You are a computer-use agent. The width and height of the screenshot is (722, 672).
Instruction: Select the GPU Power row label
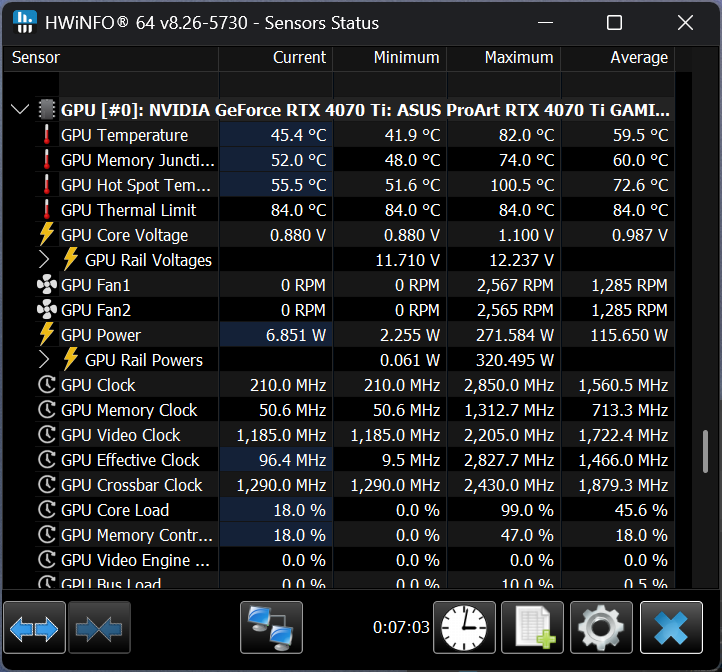pos(101,335)
